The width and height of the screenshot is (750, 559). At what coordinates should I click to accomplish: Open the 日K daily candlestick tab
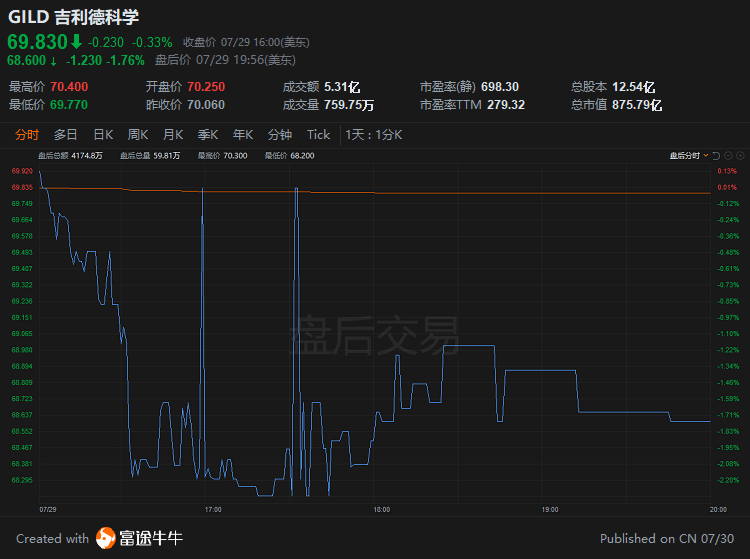[103, 135]
